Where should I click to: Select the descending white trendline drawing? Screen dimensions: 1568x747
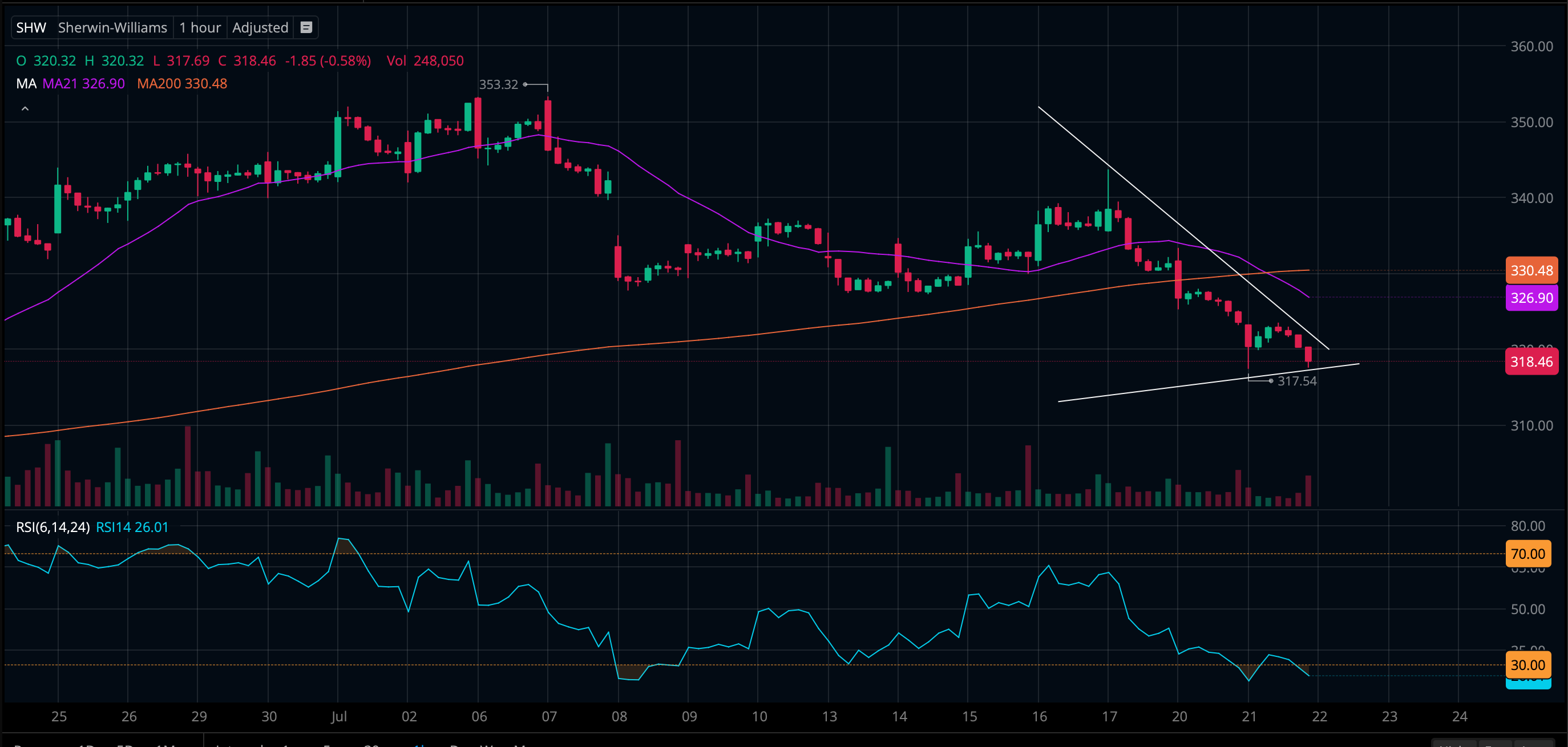pos(1183,228)
